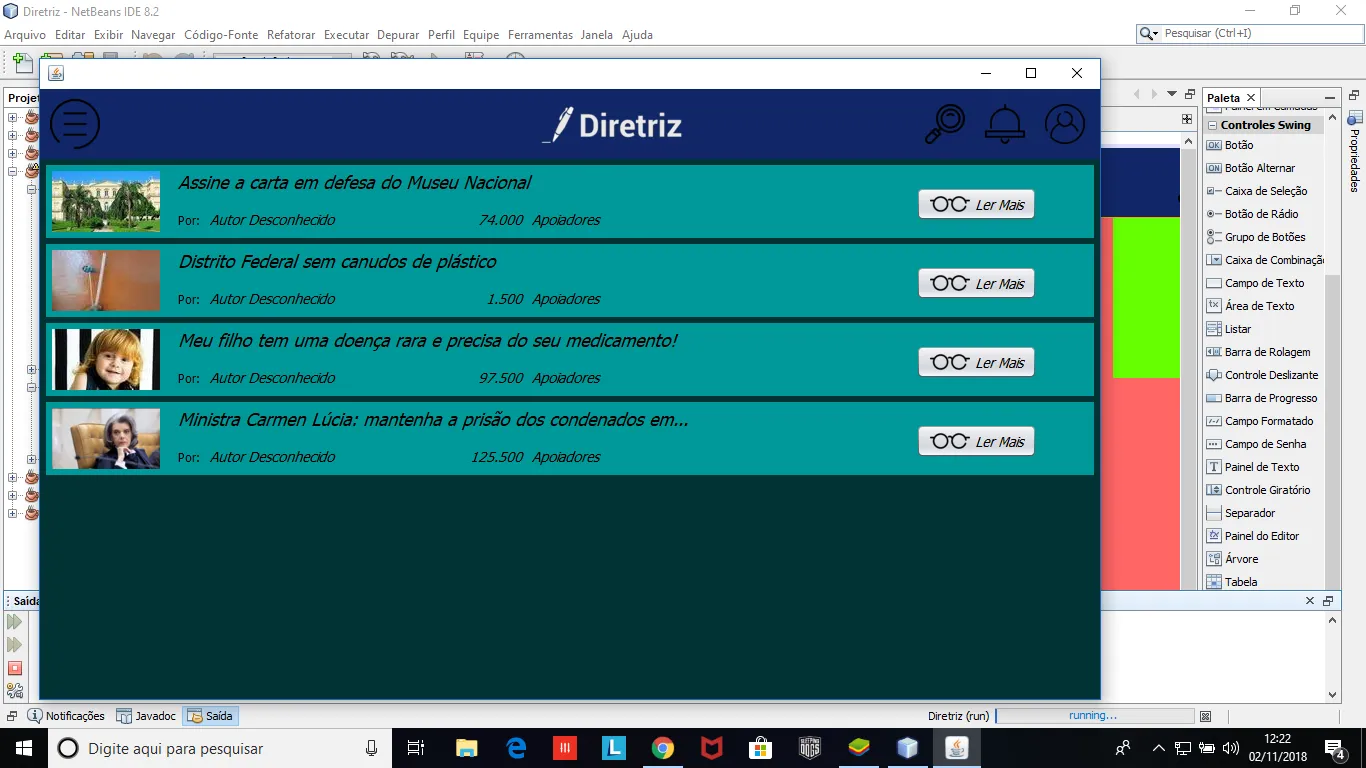This screenshot has height=768, width=1366.
Task: Open the Refatorar menu
Action: [291, 35]
